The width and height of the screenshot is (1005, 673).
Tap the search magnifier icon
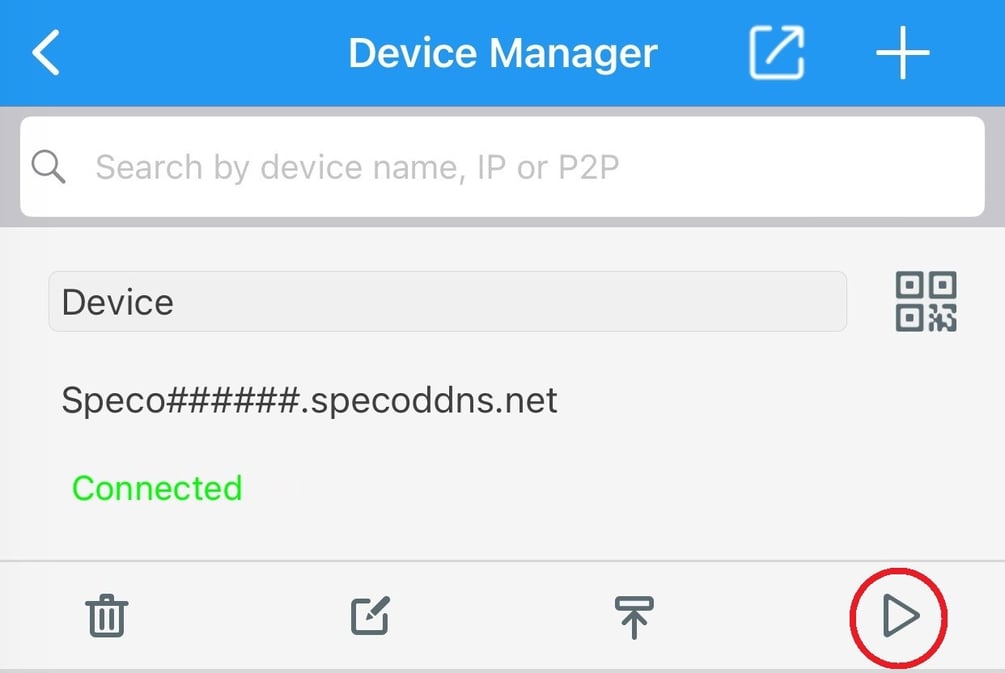(49, 166)
